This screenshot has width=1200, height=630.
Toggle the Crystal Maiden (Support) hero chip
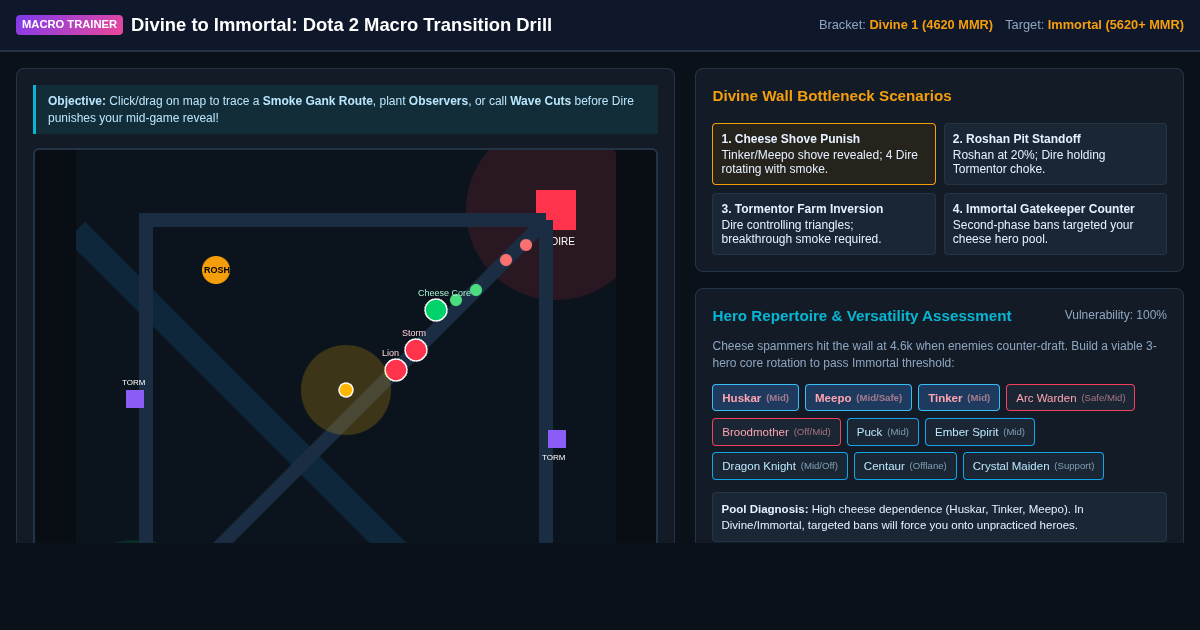pos(1033,466)
